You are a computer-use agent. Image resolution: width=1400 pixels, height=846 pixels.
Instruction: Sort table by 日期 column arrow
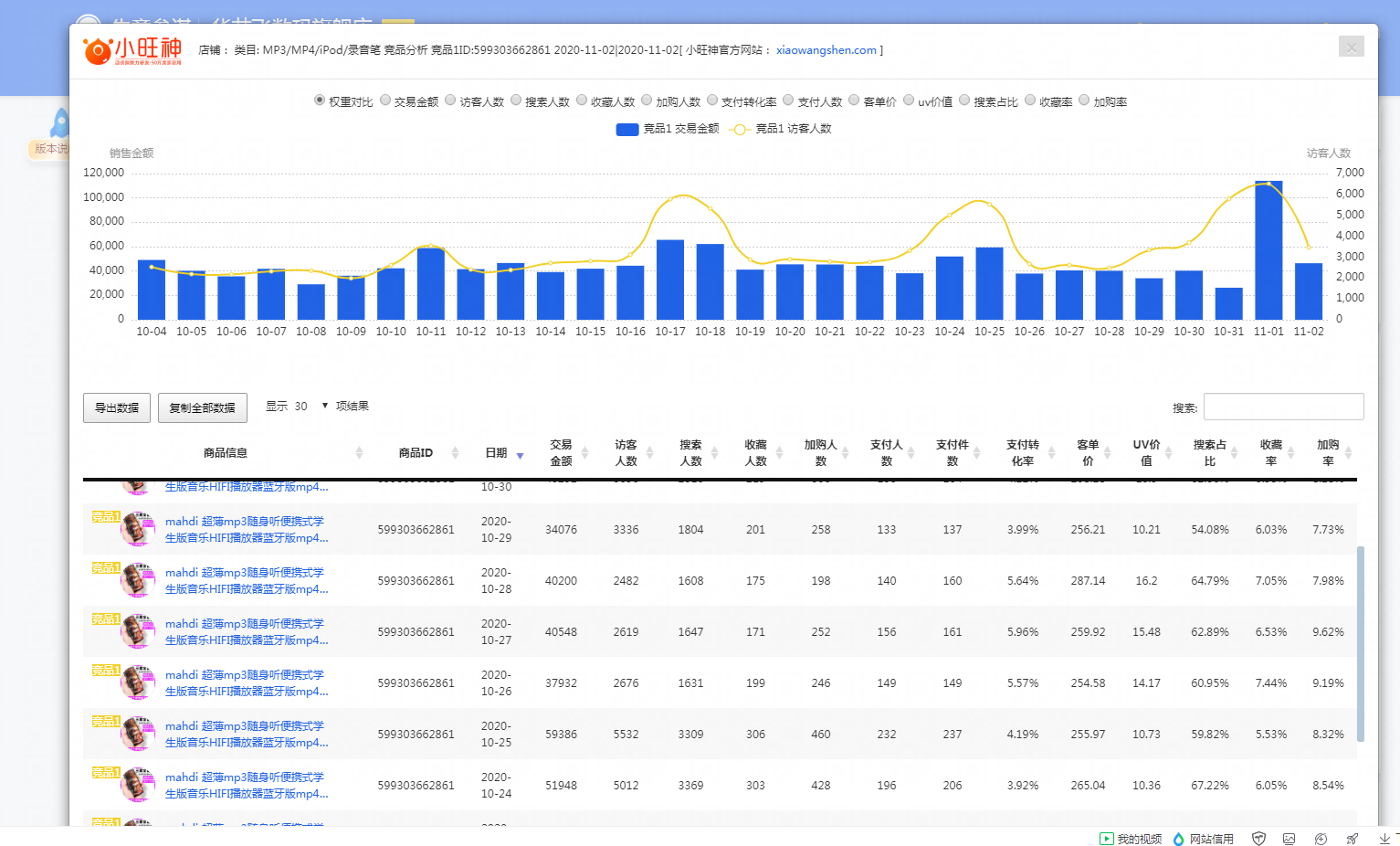coord(520,455)
